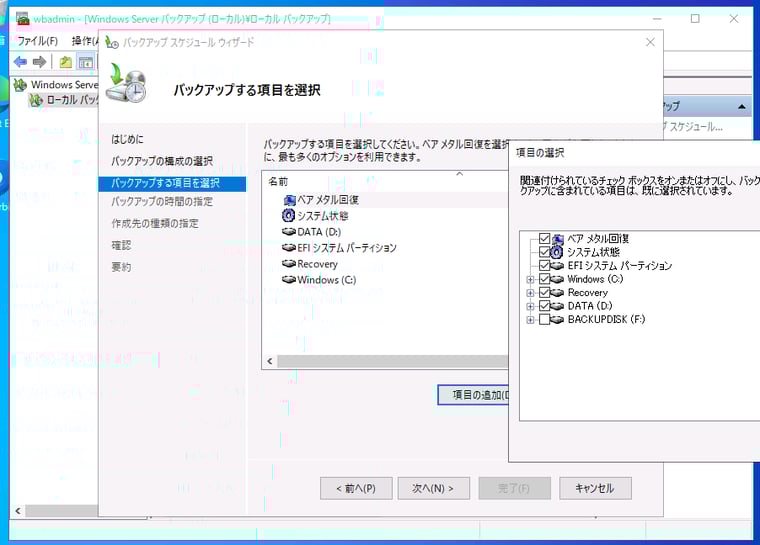Viewport: 760px width, 545px height.
Task: Click the バックアップの構成の選択 wizard step
Action: [162, 161]
